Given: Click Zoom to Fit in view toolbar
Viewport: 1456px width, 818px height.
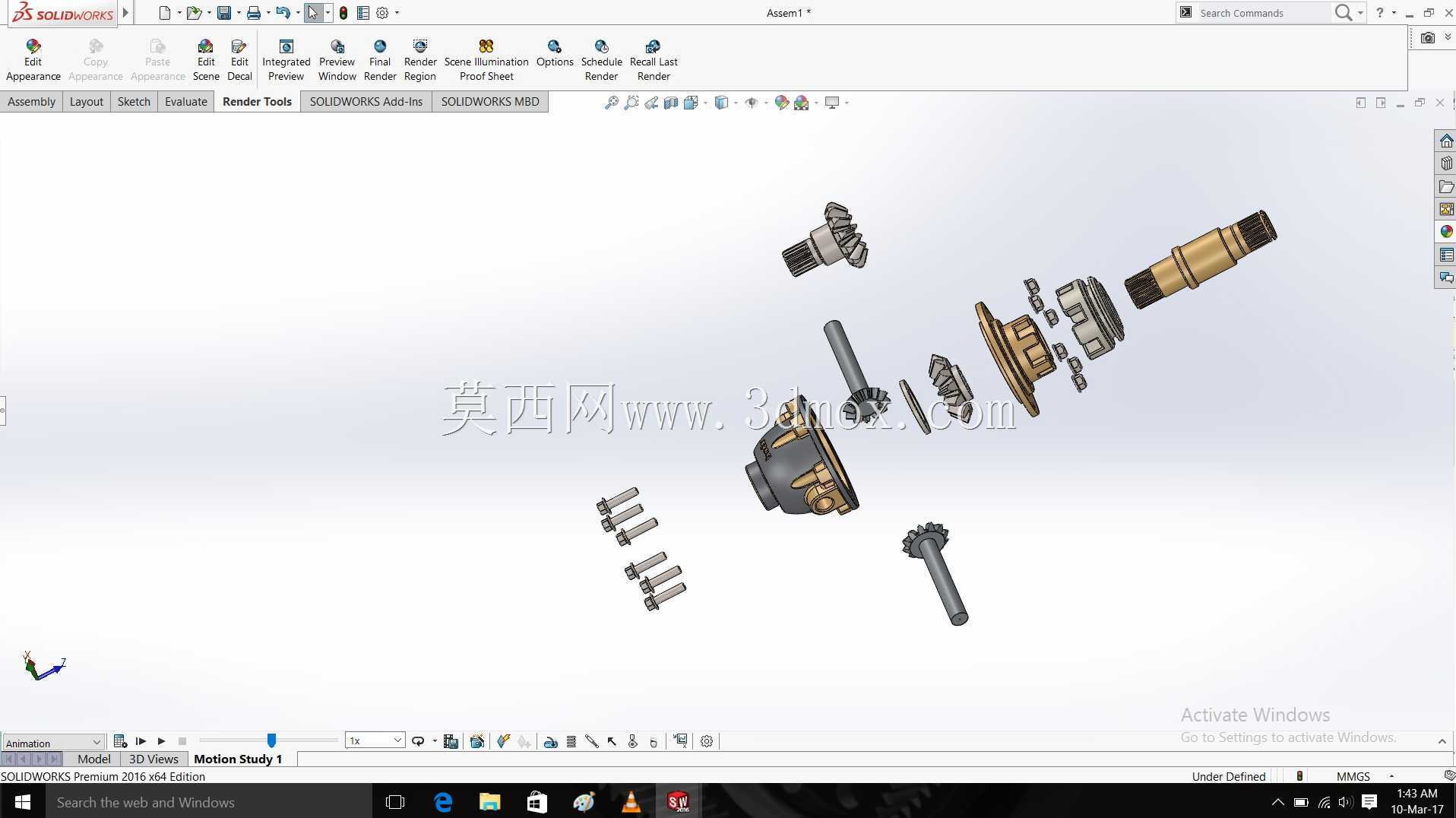Looking at the screenshot, I should 611,103.
